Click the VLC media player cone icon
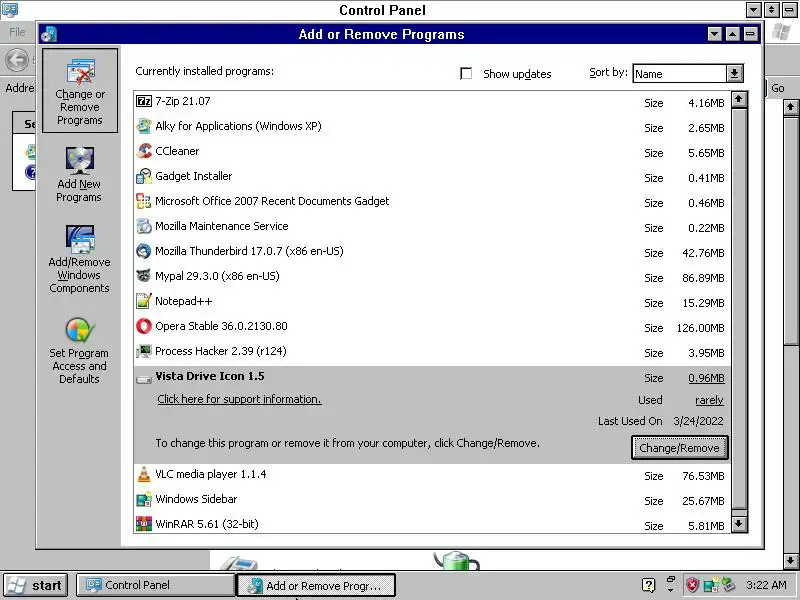Image resolution: width=800 pixels, height=600 pixels. [144, 474]
